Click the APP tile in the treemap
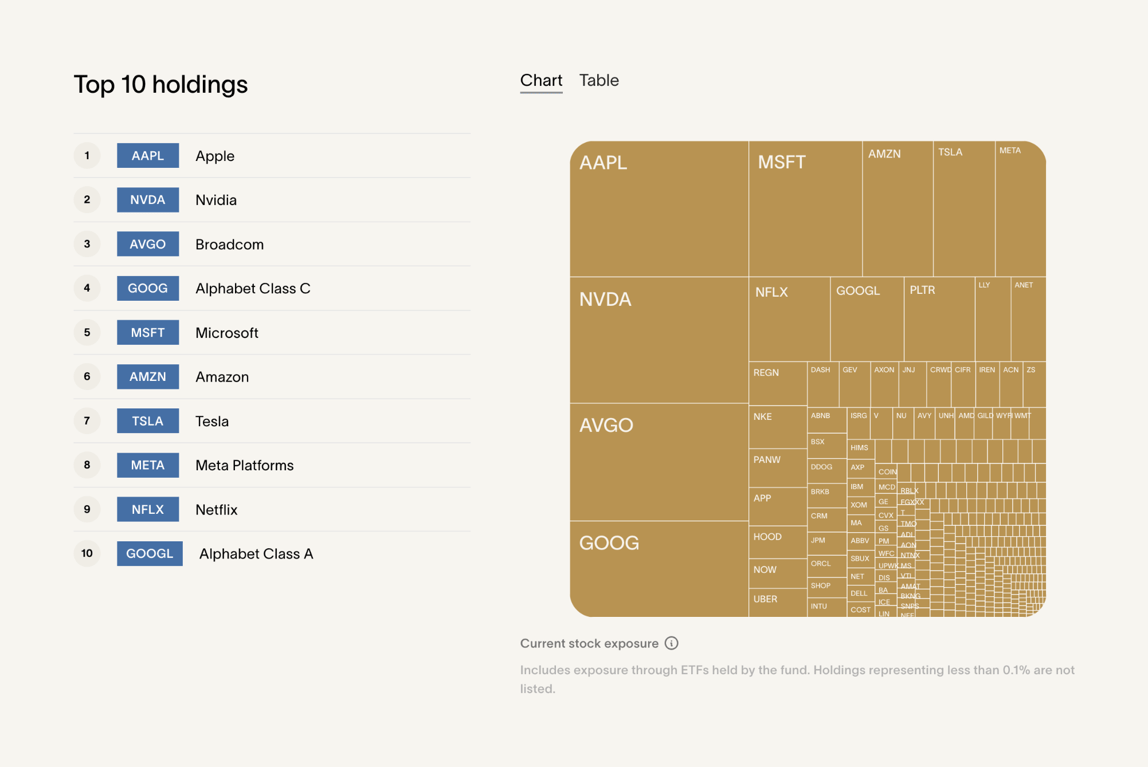 coord(778,506)
